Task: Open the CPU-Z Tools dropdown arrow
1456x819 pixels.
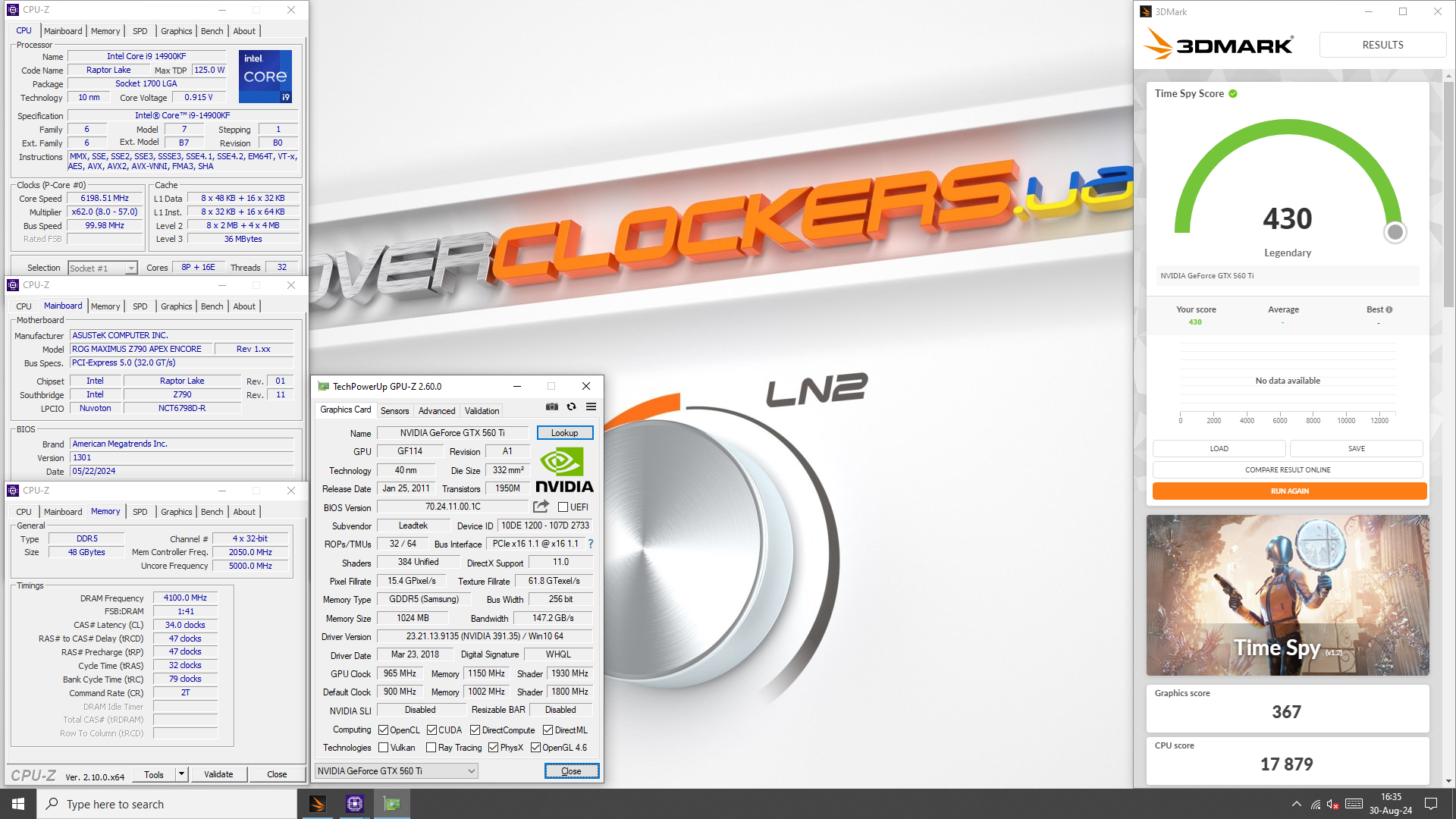Action: point(181,774)
